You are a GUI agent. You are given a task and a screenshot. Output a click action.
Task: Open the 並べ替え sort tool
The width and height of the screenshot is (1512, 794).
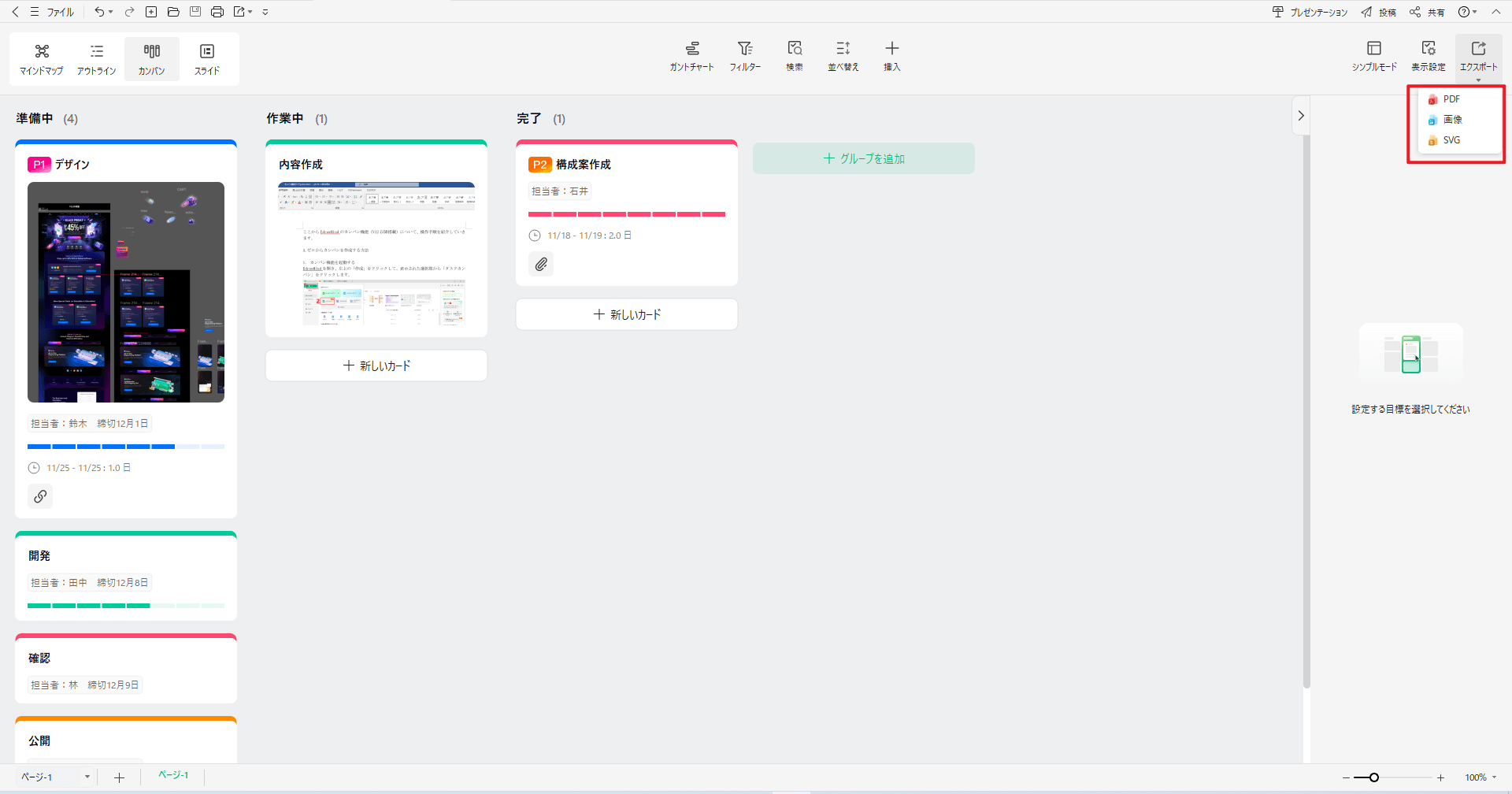pos(843,57)
